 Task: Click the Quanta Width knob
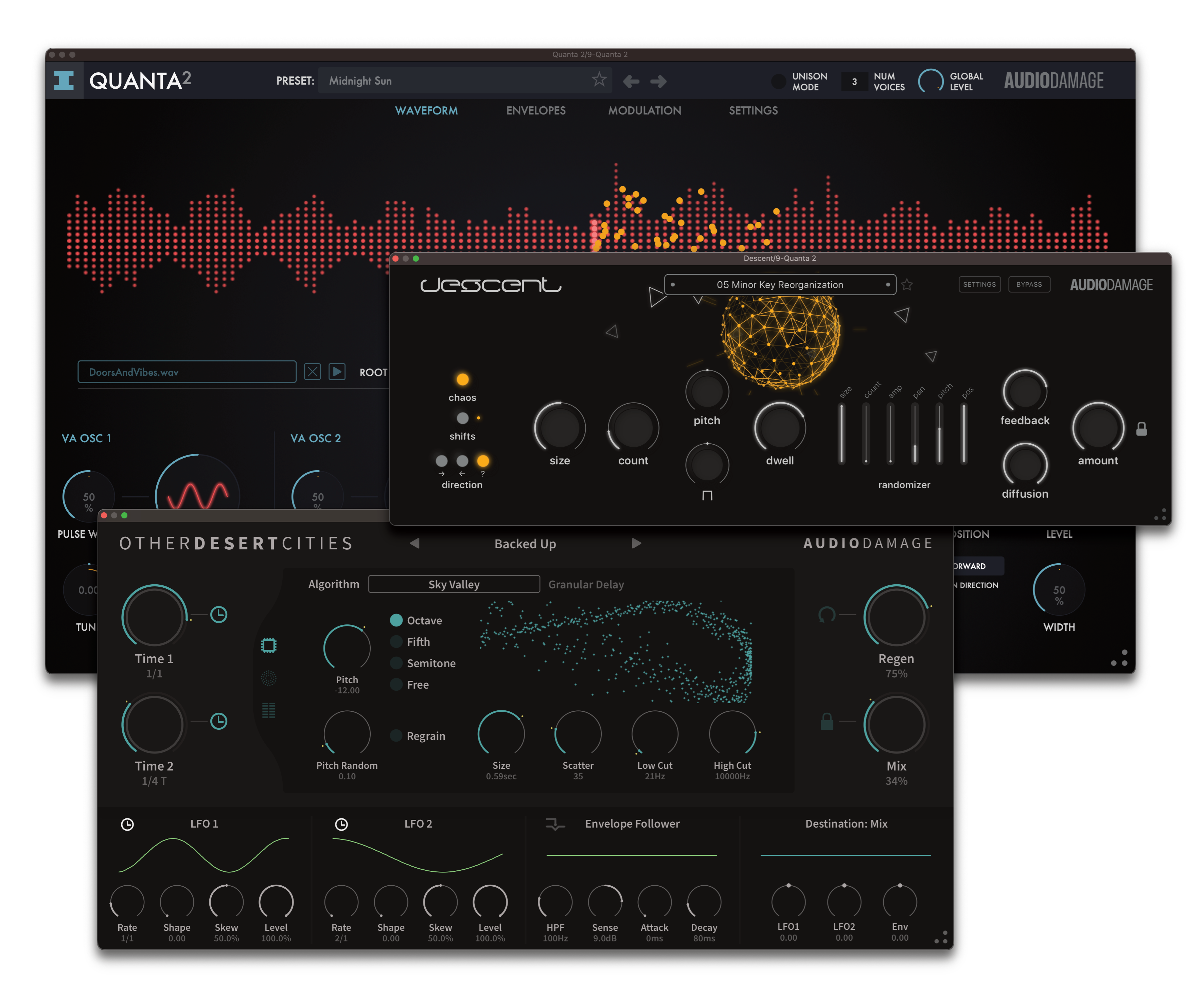point(1059,590)
